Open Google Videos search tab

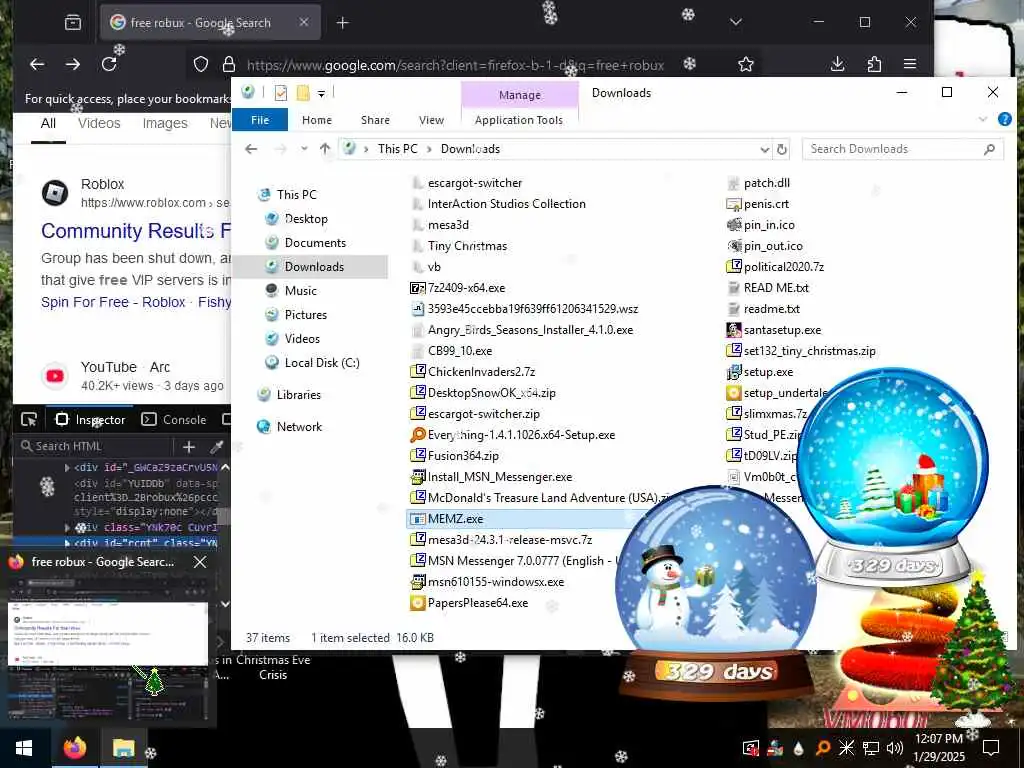(x=99, y=123)
